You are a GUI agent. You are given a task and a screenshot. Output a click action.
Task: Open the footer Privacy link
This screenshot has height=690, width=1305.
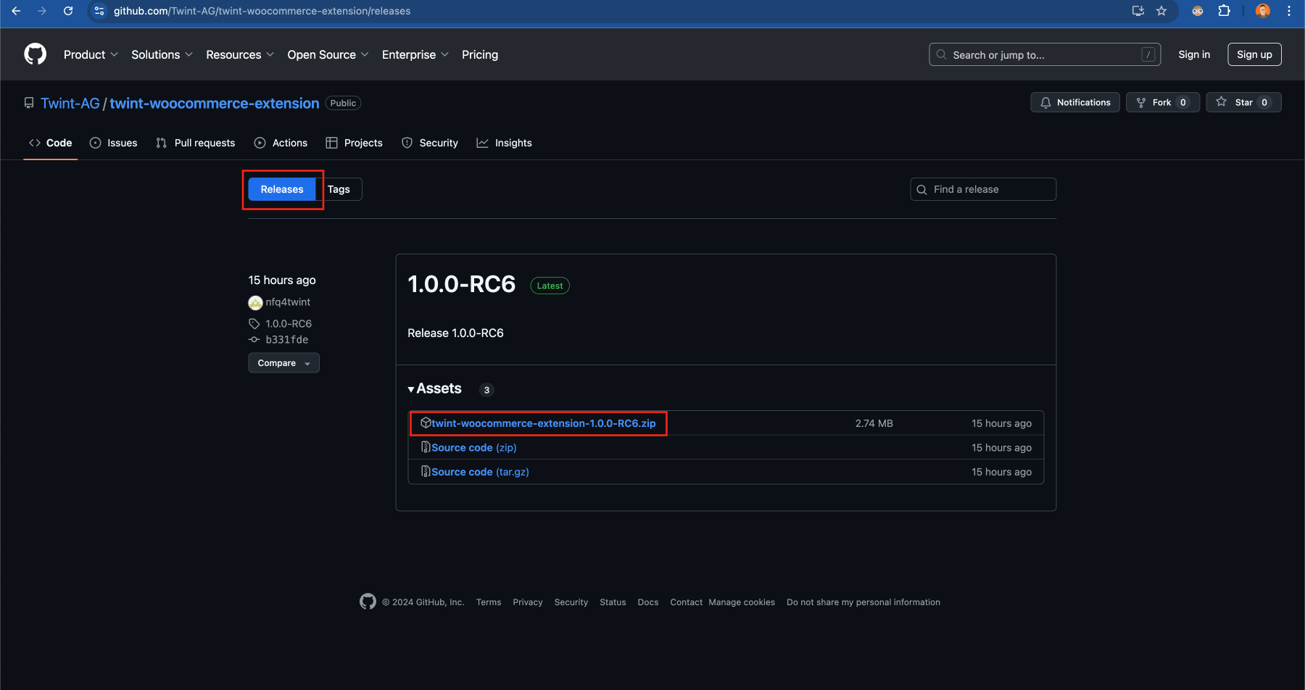[528, 602]
